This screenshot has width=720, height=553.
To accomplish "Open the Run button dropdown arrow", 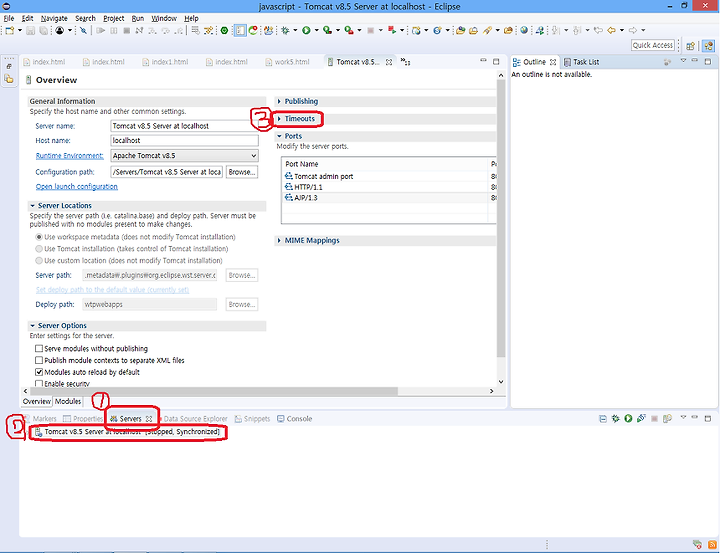I will point(316,30).
